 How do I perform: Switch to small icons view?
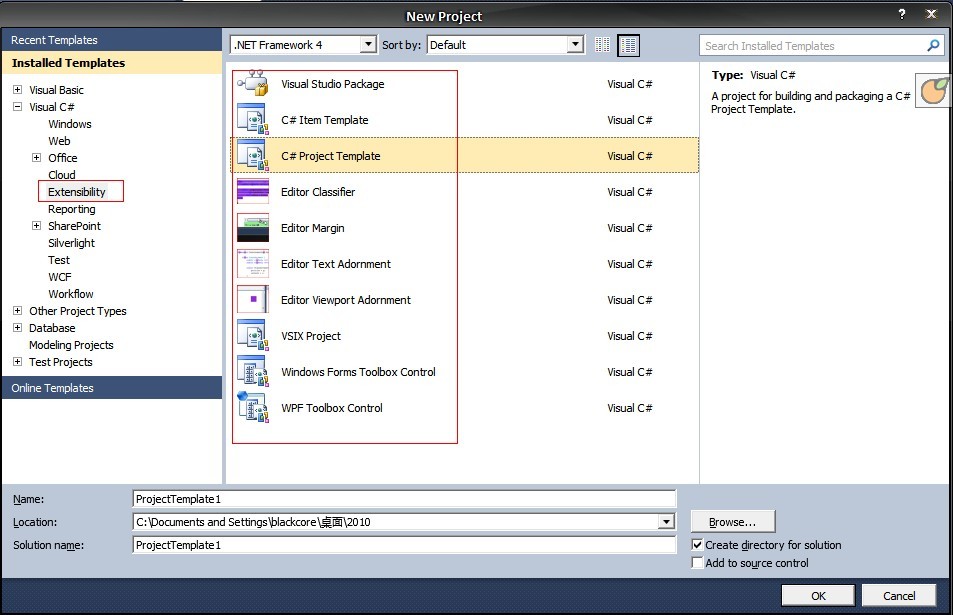coord(602,45)
